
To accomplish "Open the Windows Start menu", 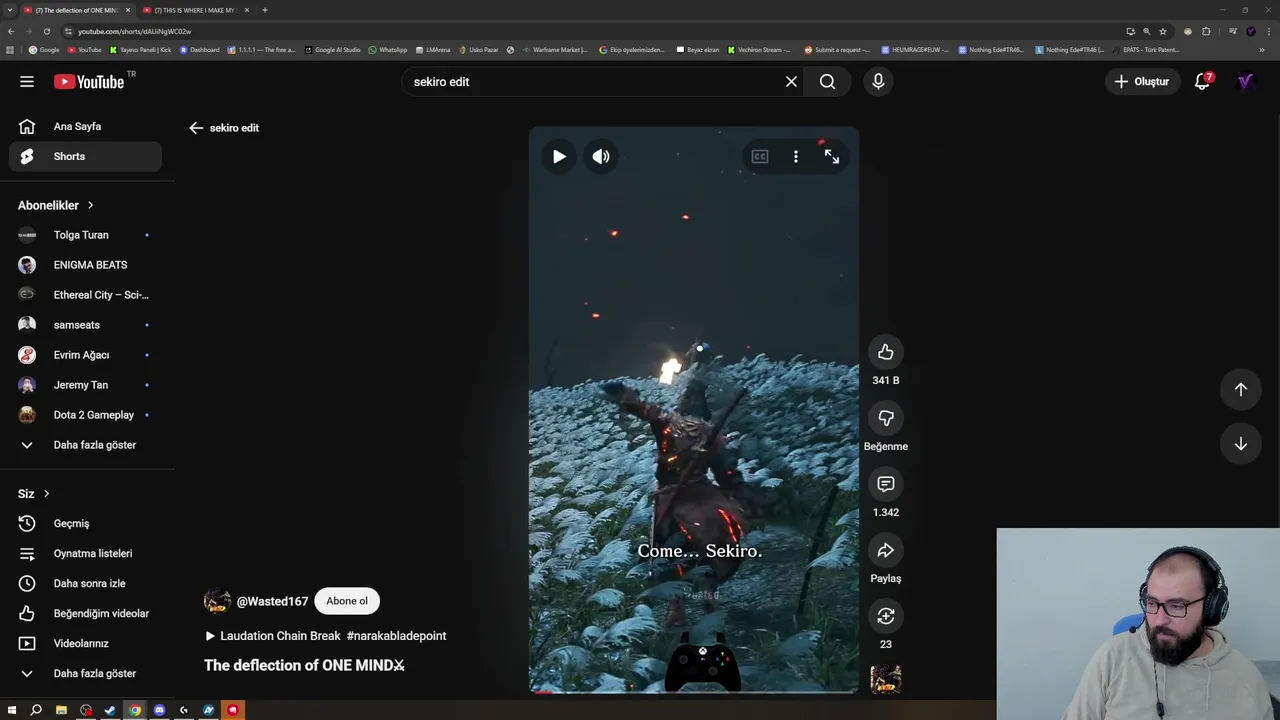I will click(11, 710).
